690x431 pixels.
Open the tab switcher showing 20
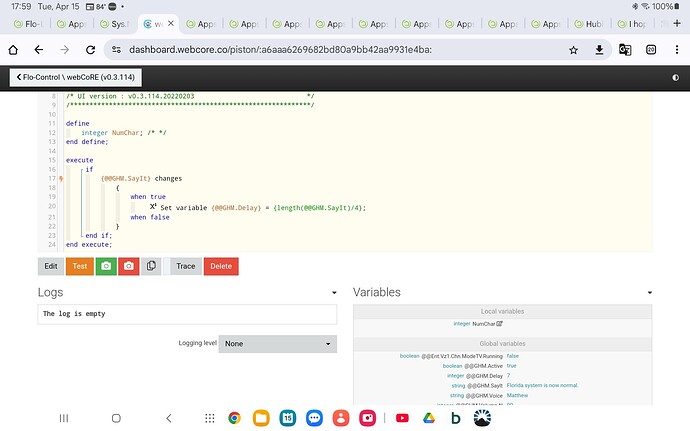coord(651,50)
